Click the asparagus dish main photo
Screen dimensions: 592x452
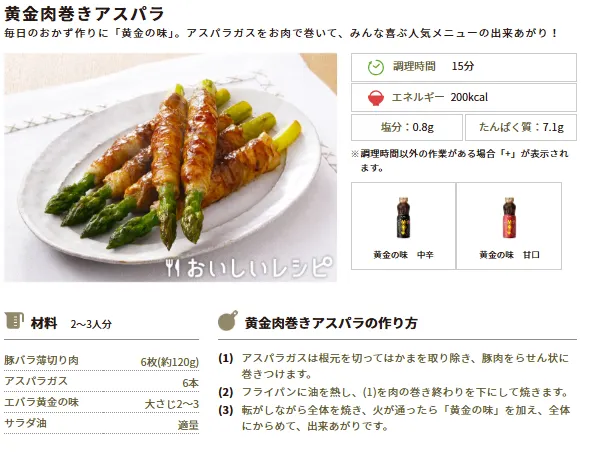coord(170,167)
